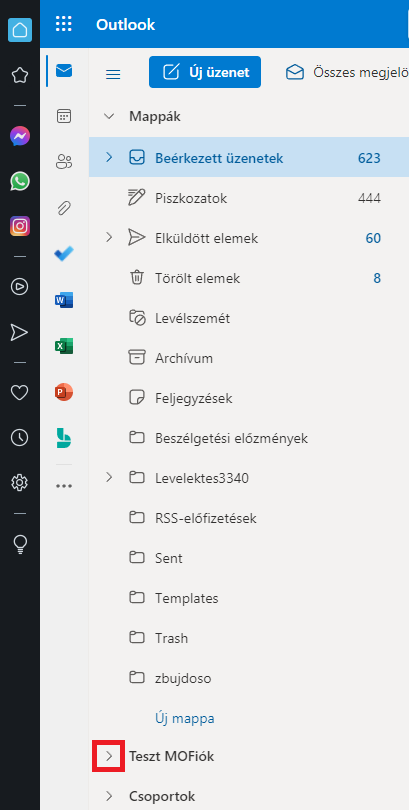Screen dimensions: 409x810
Task: Expand the Teszt MOFiók account
Action: click(x=108, y=756)
